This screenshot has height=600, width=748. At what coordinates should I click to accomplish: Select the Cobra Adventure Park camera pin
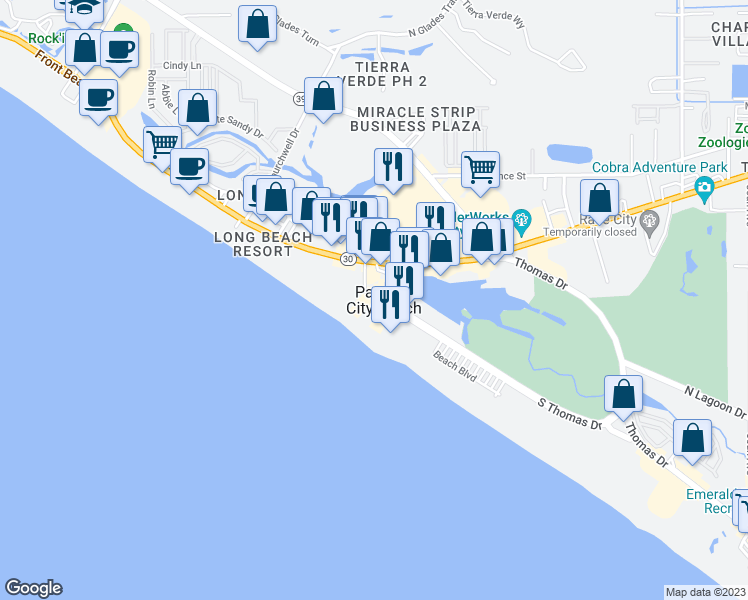704,189
